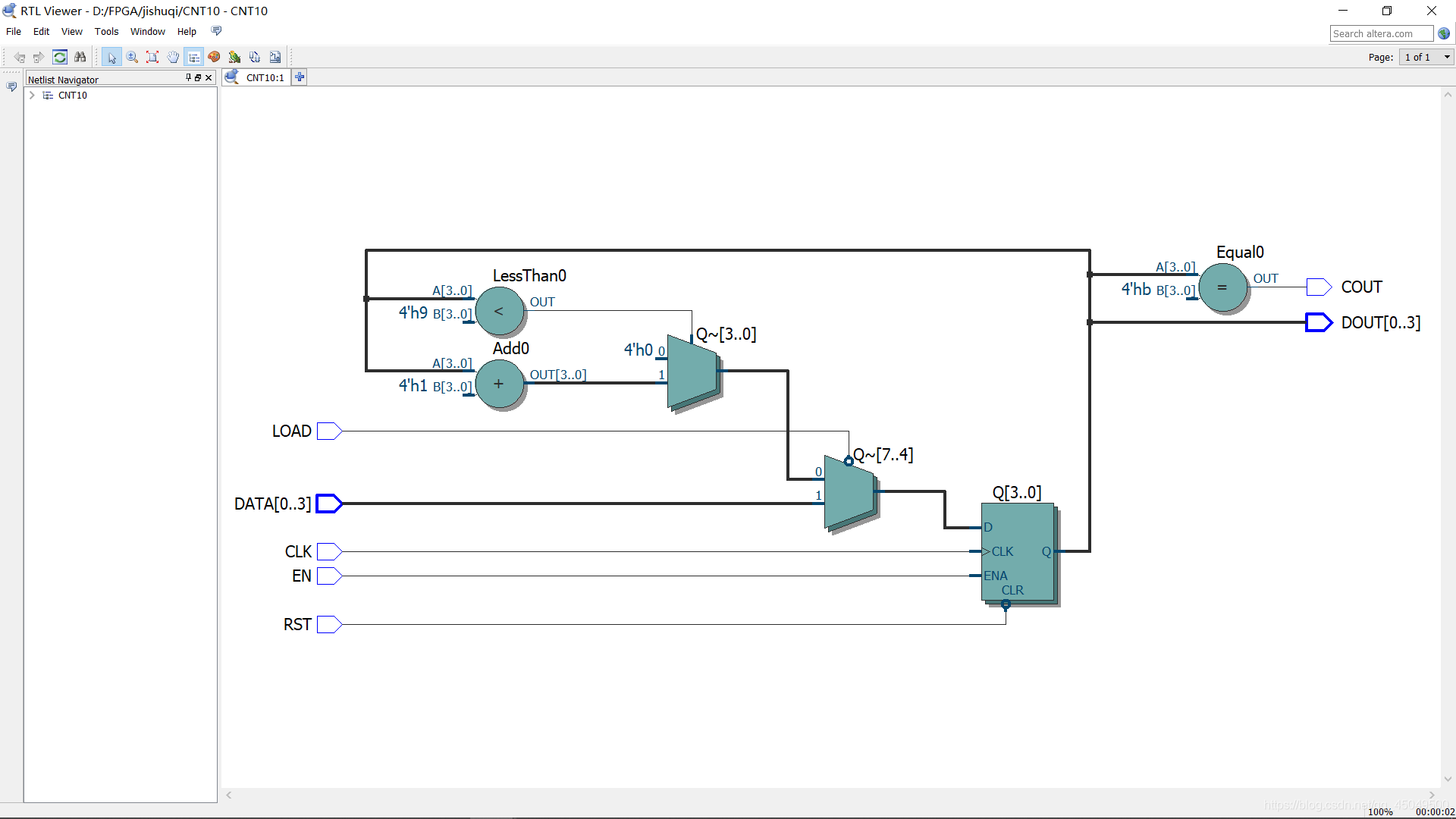Select the DATA[0..3] input pin
This screenshot has width=1456, height=819.
point(330,504)
